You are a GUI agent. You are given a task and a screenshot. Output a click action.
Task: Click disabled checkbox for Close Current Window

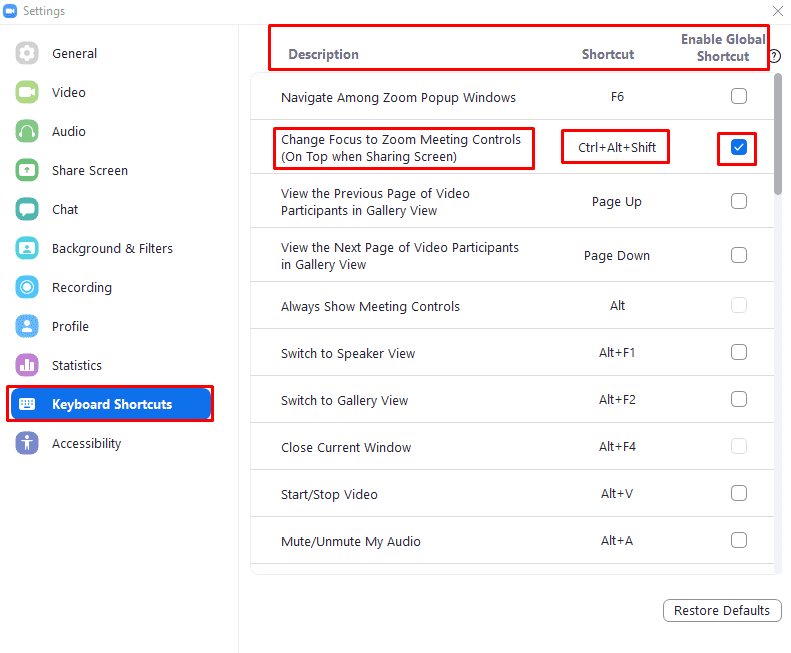coord(739,446)
